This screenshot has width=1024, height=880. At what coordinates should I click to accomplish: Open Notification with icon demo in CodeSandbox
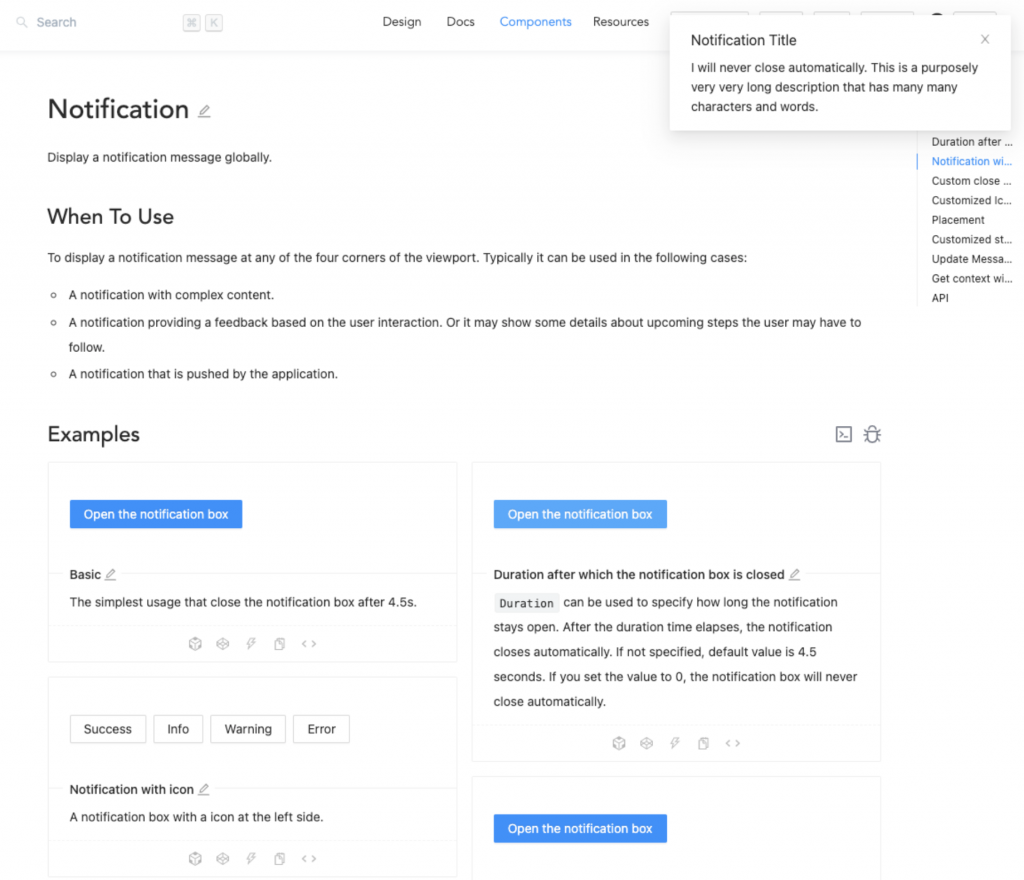click(195, 858)
